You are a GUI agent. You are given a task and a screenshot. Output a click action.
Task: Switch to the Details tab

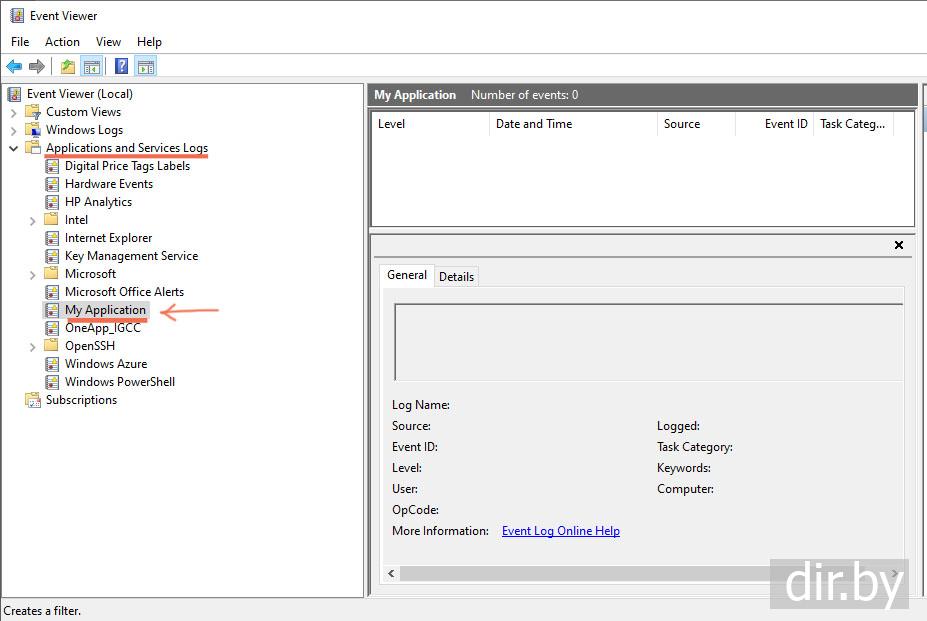(456, 277)
